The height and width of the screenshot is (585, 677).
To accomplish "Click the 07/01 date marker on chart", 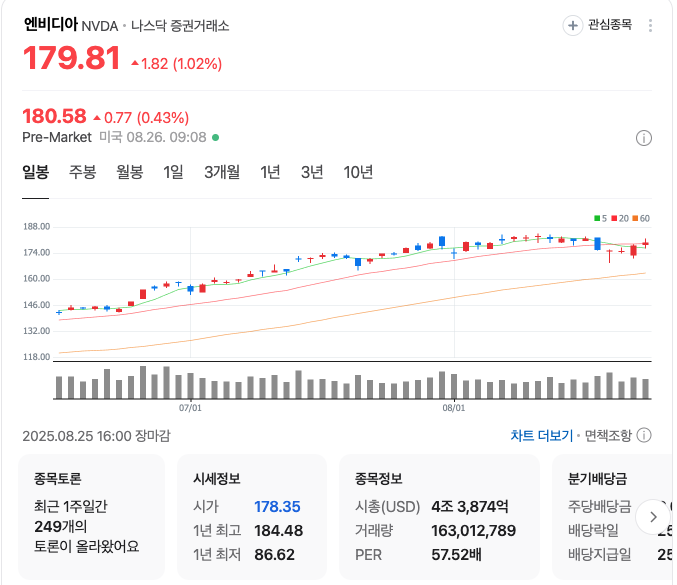I will tap(190, 408).
